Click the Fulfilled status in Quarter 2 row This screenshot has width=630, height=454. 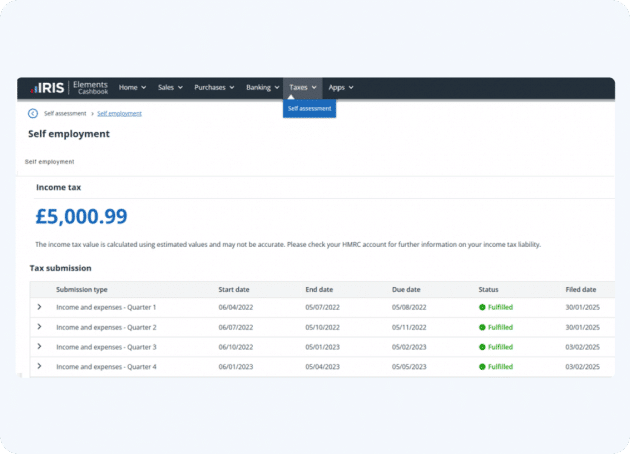point(496,327)
